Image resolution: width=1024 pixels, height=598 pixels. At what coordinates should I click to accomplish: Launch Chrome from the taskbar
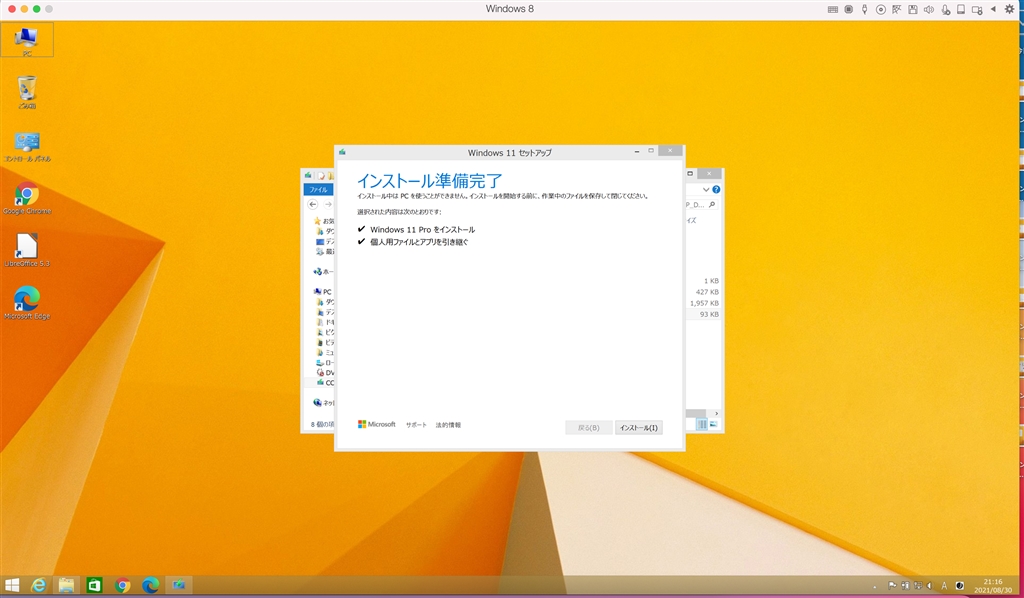point(123,586)
